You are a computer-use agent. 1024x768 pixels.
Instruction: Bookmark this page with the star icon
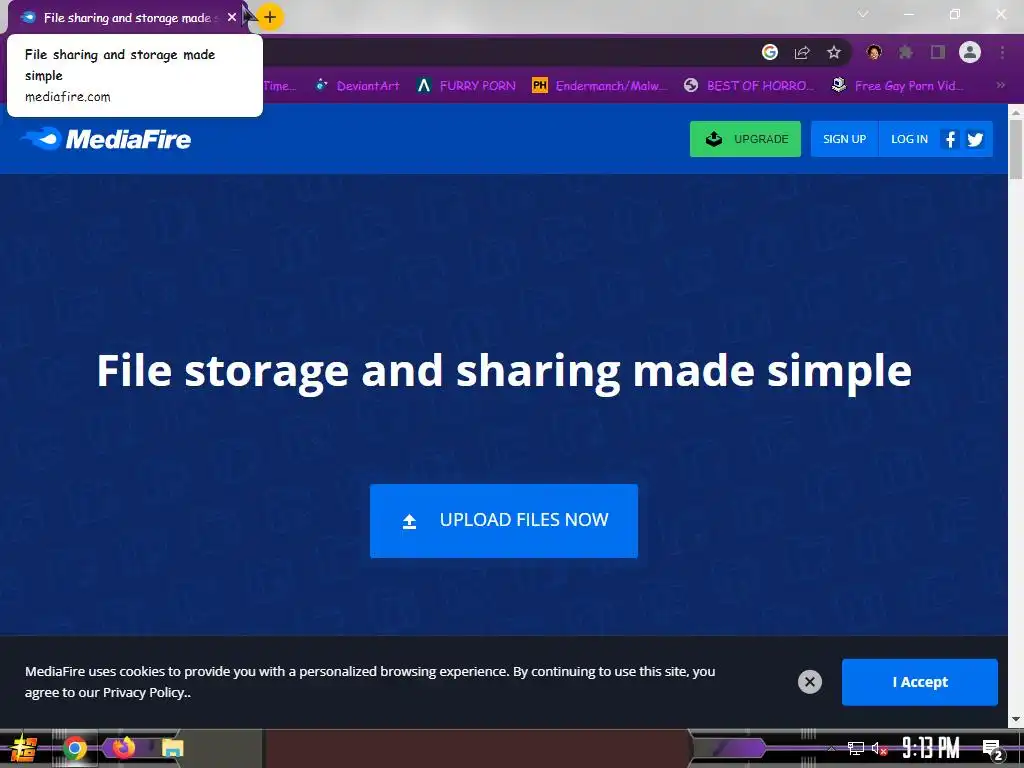tap(834, 52)
